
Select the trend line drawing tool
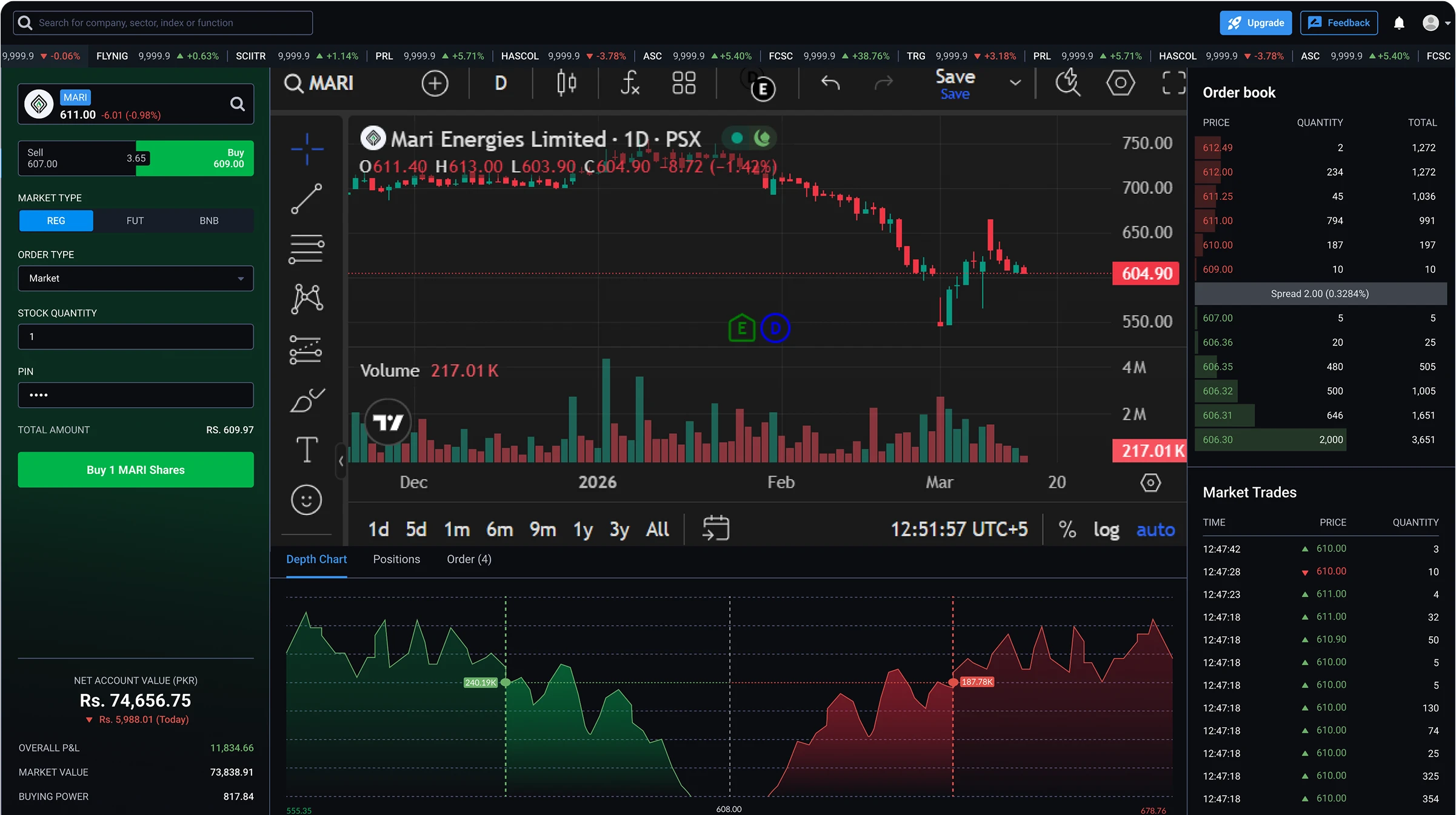coord(307,199)
